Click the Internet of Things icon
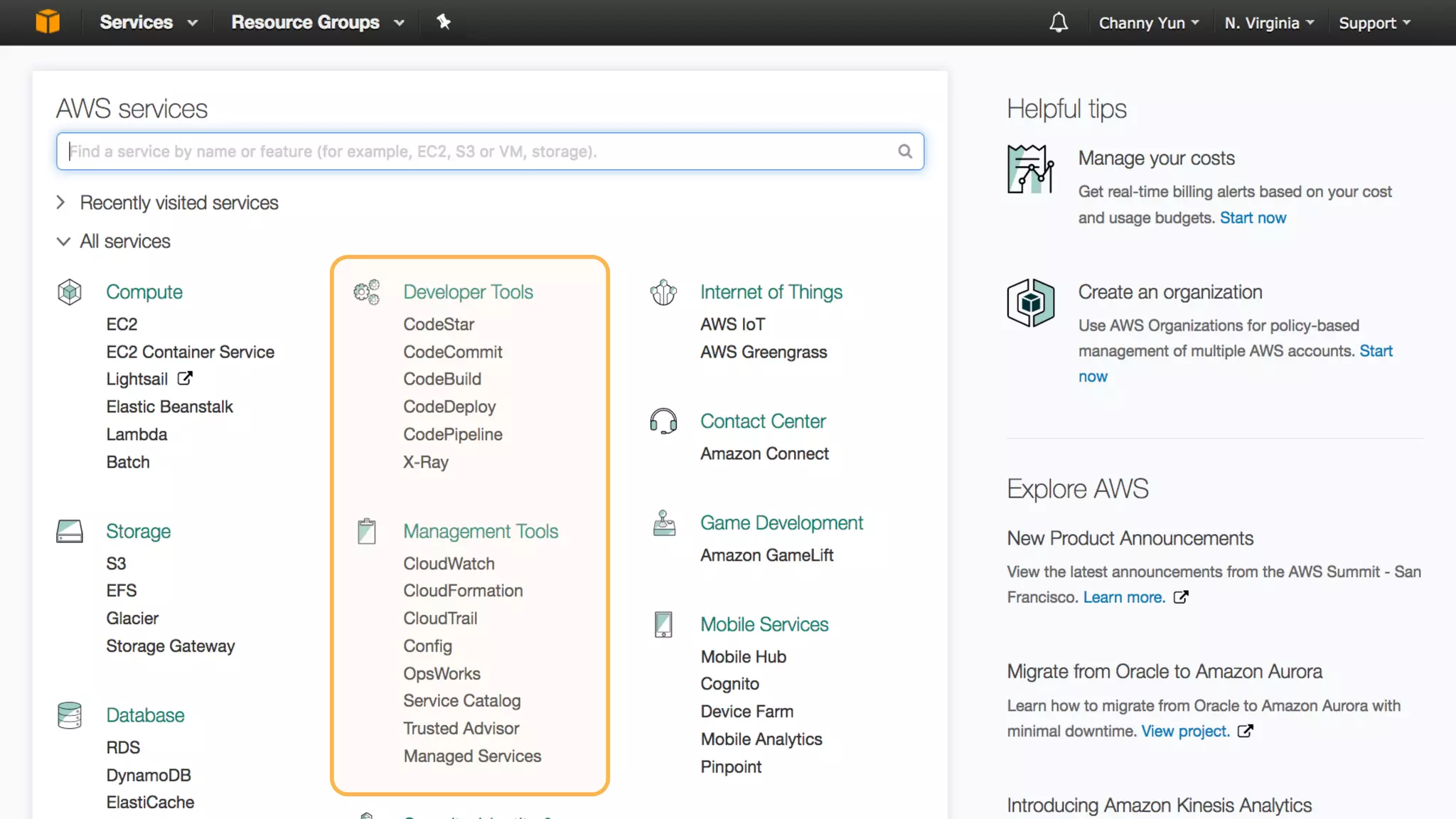Image resolution: width=1456 pixels, height=819 pixels. pyautogui.click(x=663, y=292)
